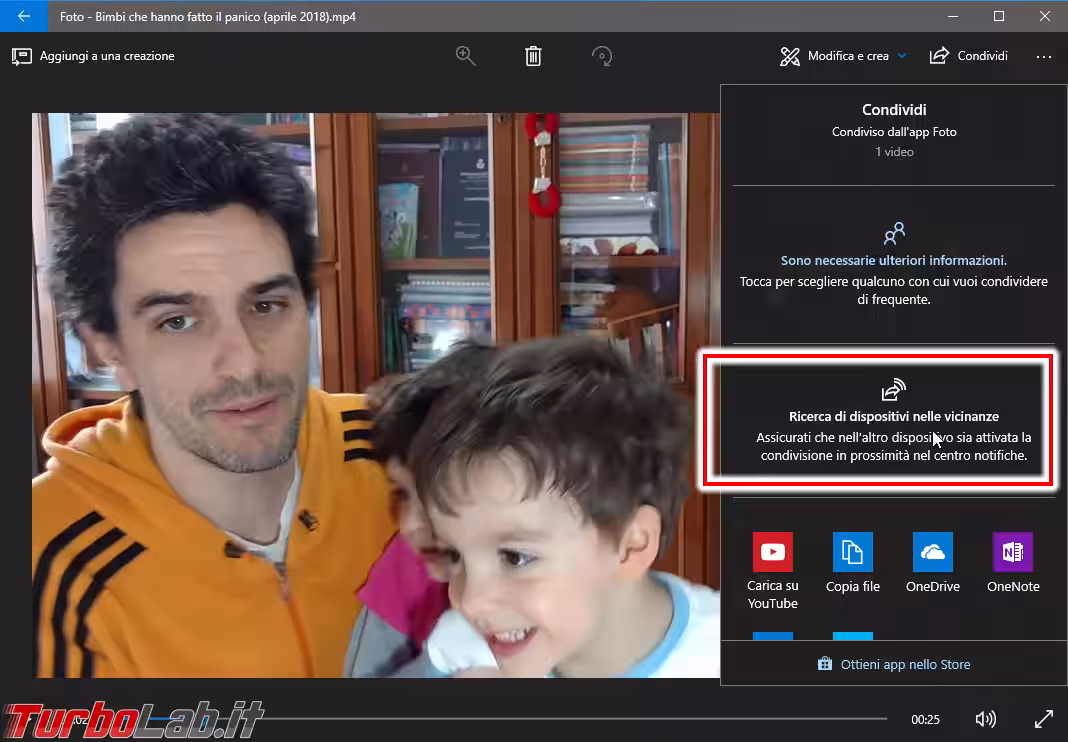
Task: Toggle the volume speaker icon
Action: pyautogui.click(x=985, y=719)
